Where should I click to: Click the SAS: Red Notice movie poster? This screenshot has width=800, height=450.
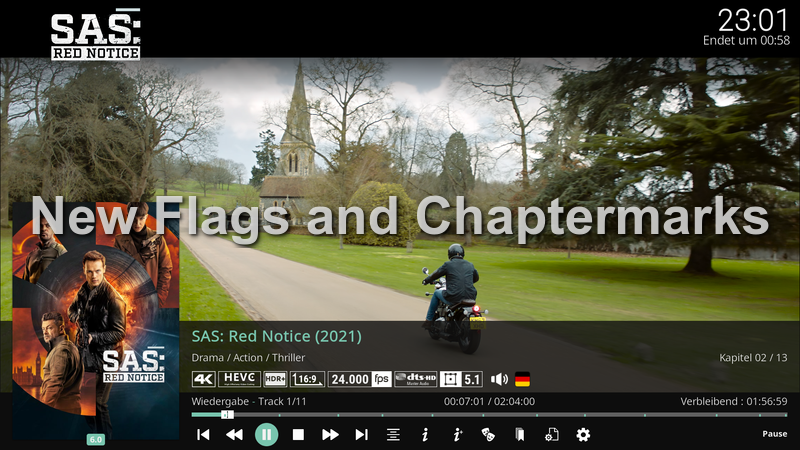coord(96,320)
